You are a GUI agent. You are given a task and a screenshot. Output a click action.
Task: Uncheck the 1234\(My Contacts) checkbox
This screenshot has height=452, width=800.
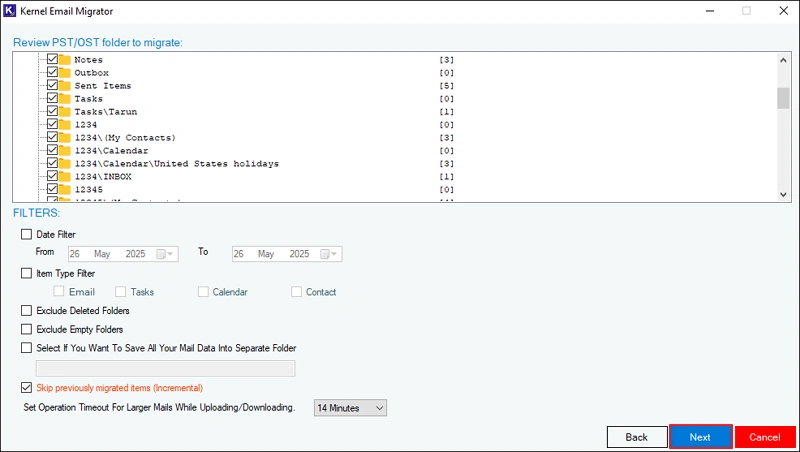52,137
